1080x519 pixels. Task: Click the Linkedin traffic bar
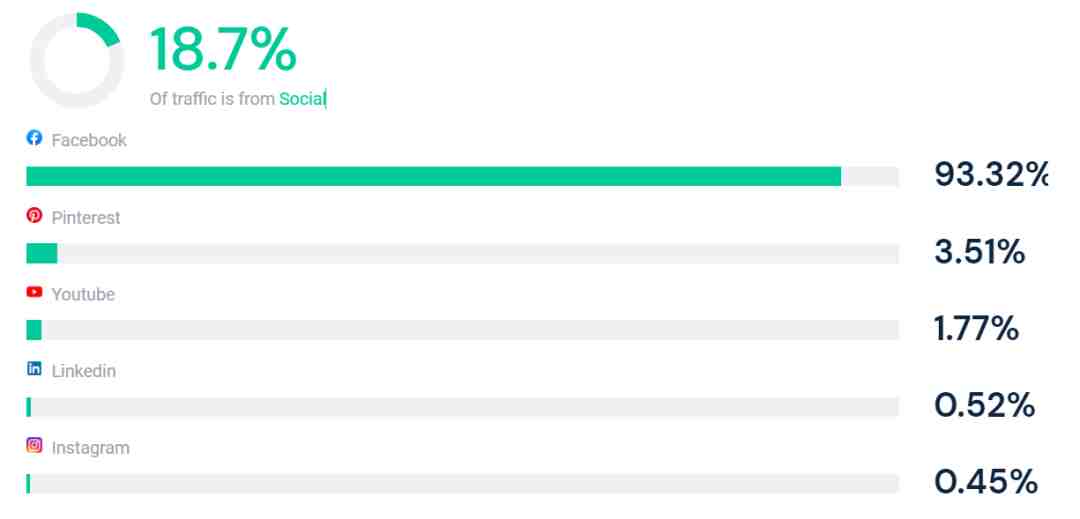pos(462,407)
